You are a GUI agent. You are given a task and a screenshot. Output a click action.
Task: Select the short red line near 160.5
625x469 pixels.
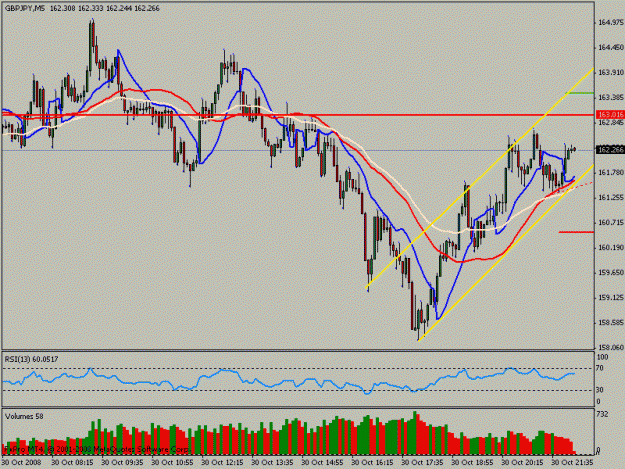point(576,232)
